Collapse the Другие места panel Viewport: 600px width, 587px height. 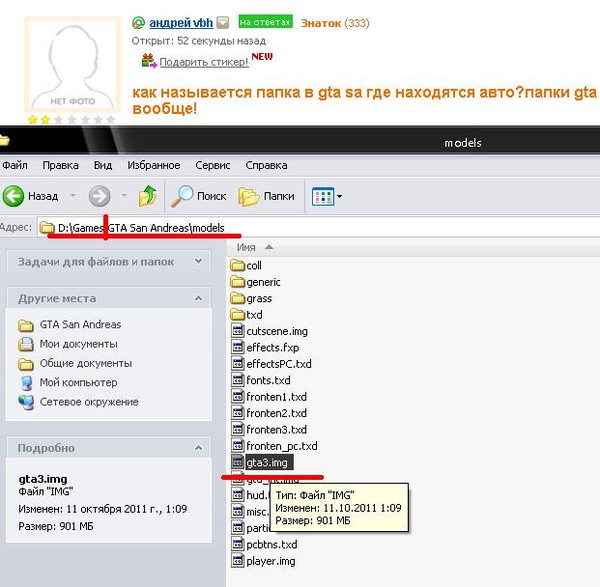click(x=198, y=298)
